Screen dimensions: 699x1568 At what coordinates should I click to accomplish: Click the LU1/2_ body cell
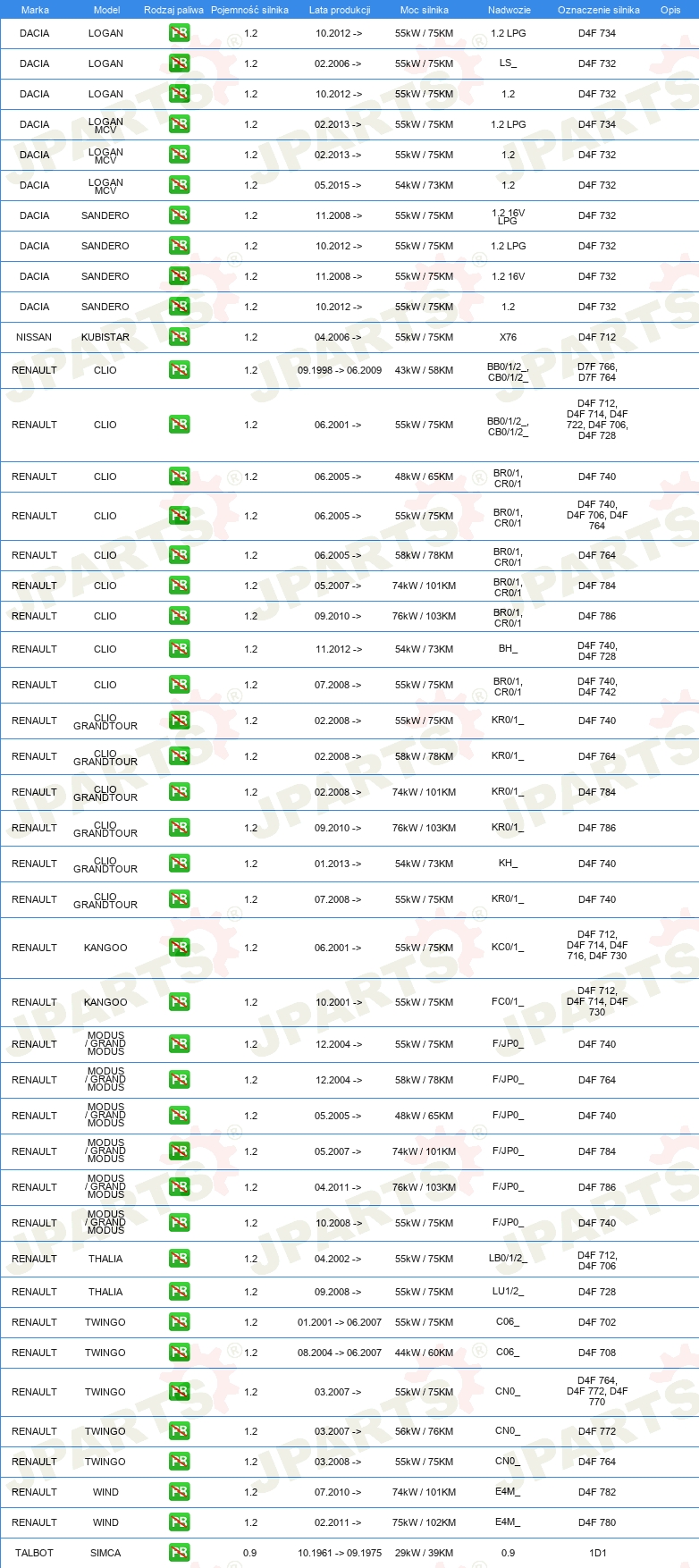508,1292
